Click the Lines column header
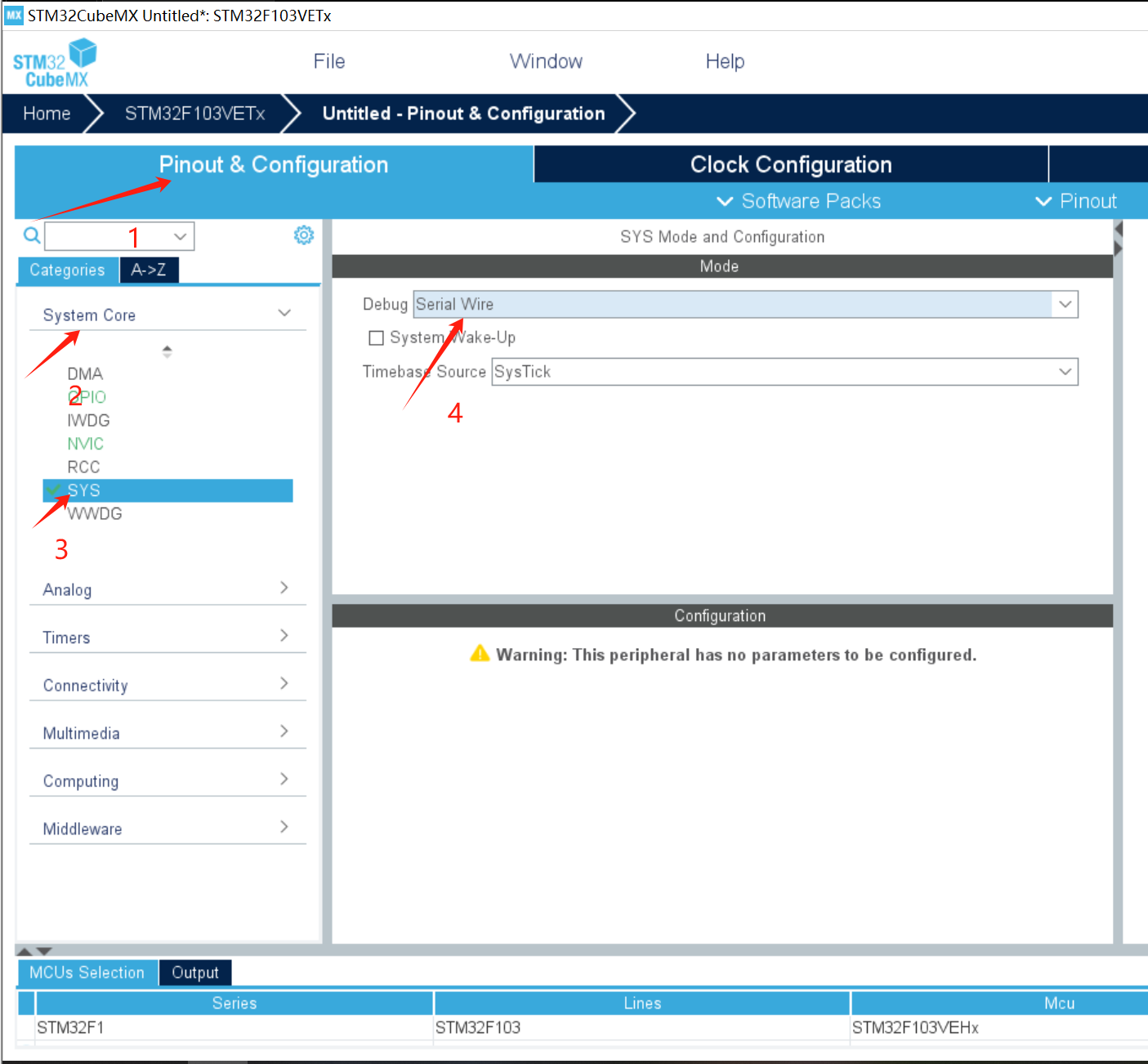The width and height of the screenshot is (1148, 1064). point(642,1003)
